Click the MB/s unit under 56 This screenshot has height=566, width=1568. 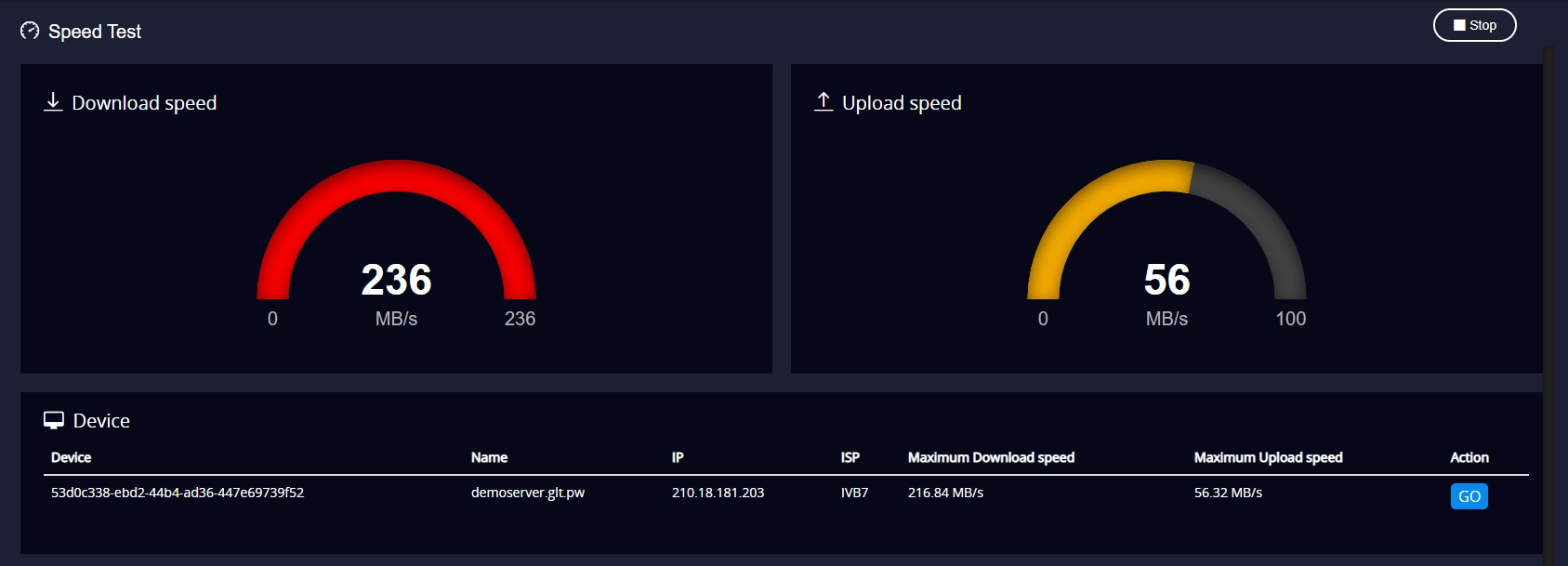click(1166, 319)
